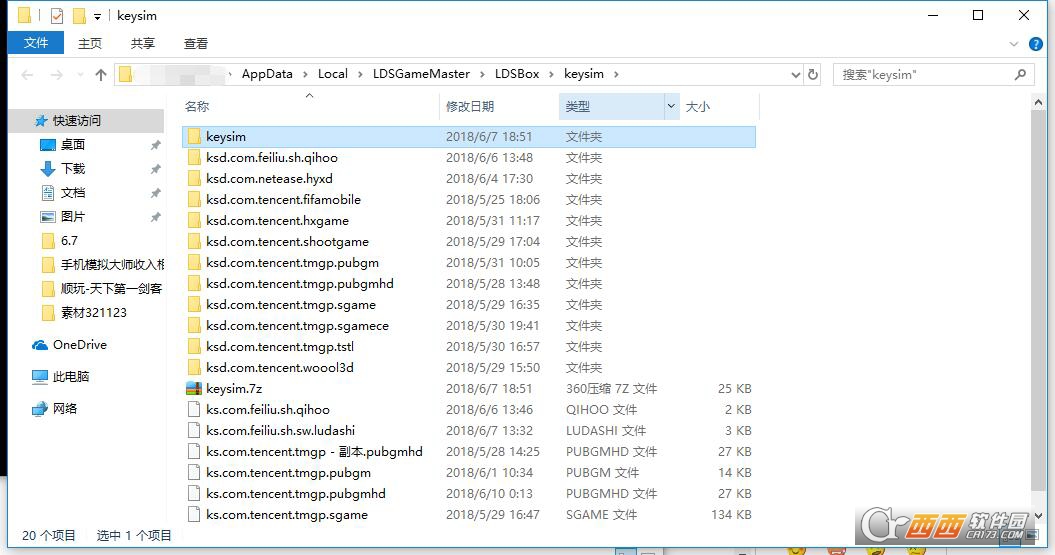Click the search magnifier icon
The width and height of the screenshot is (1055, 555).
1021,75
